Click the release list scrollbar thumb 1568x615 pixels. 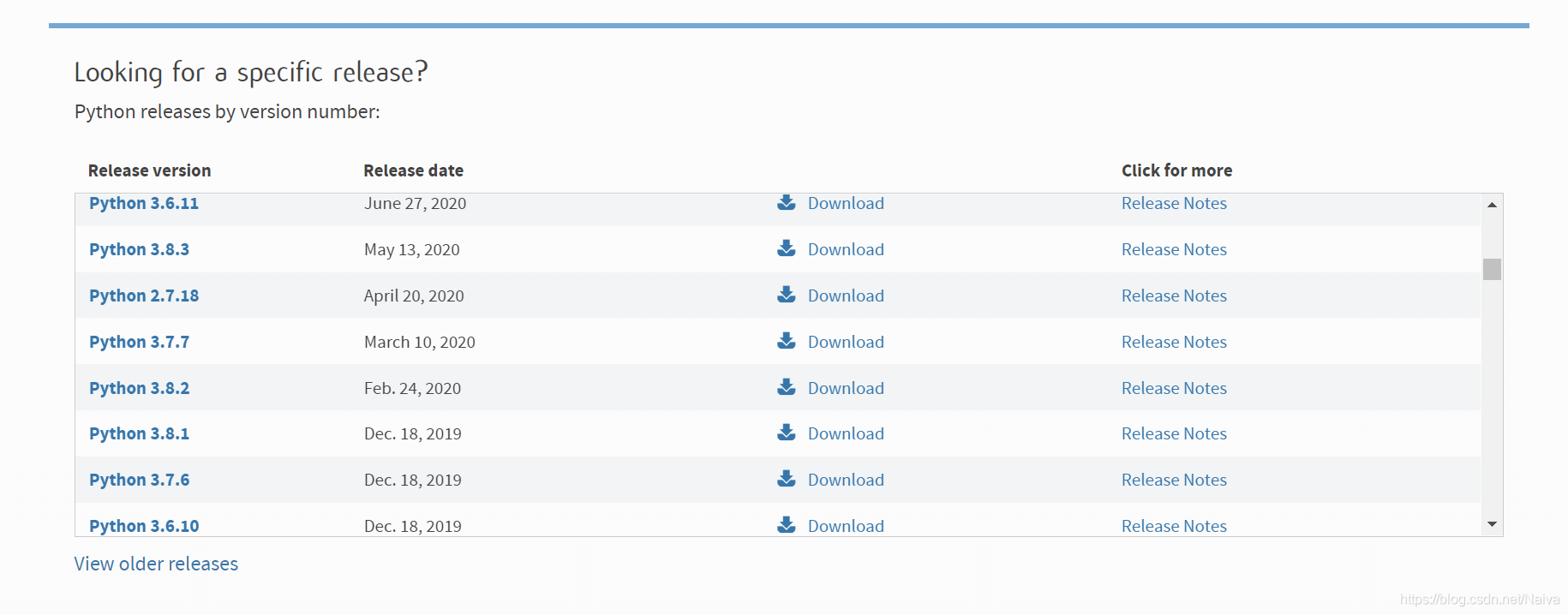(x=1492, y=269)
